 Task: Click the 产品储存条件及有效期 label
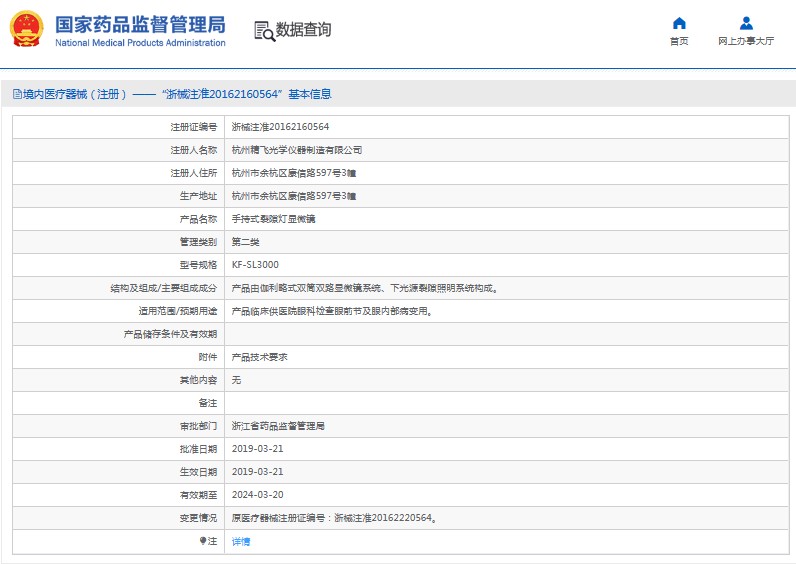170,334
